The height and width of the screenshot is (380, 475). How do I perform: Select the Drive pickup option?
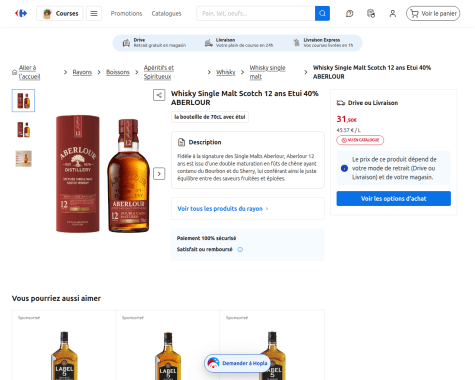[155, 43]
